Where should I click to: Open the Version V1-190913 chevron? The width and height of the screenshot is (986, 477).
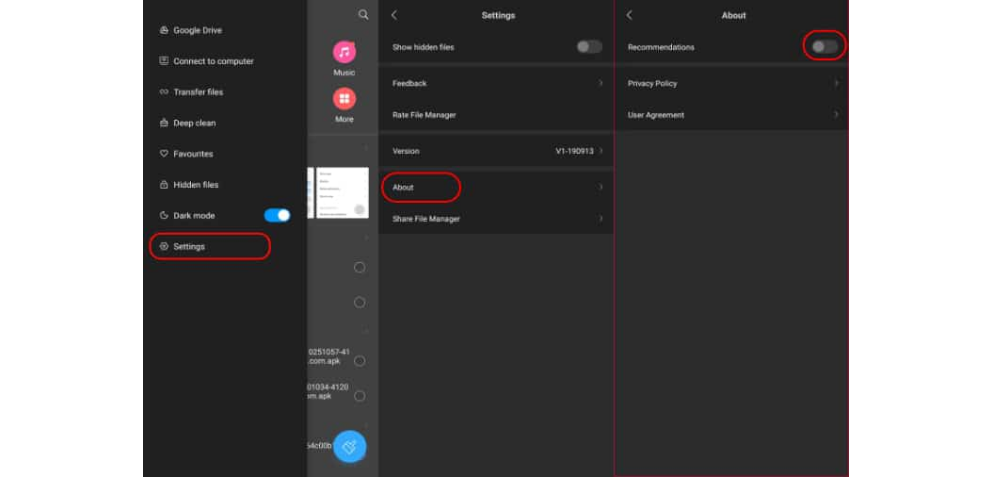pyautogui.click(x=601, y=151)
